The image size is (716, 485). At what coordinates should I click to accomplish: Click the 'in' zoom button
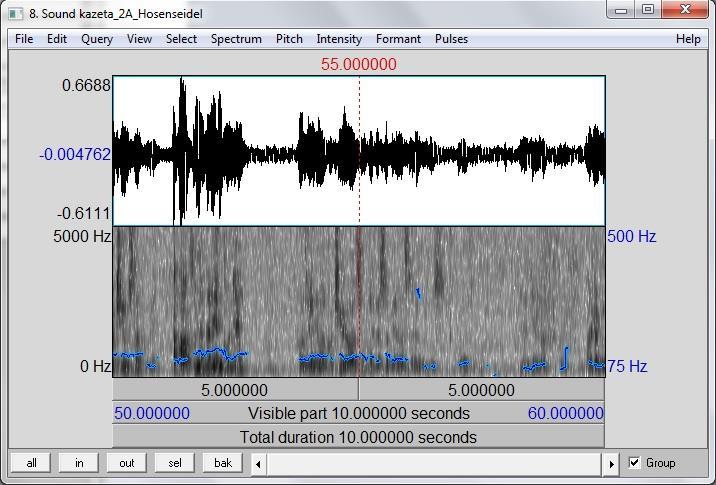coord(79,463)
